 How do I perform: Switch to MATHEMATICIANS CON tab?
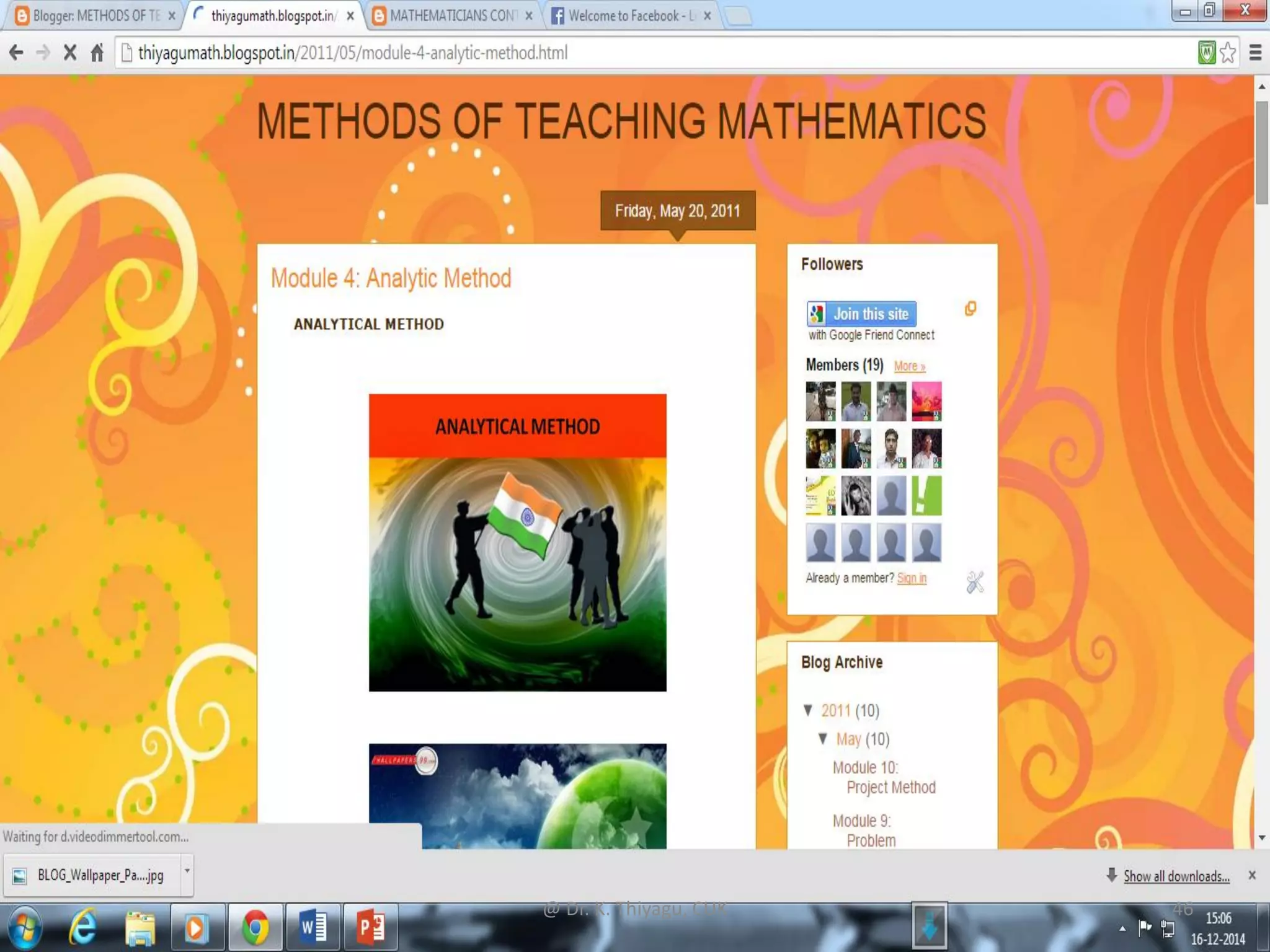click(x=454, y=15)
